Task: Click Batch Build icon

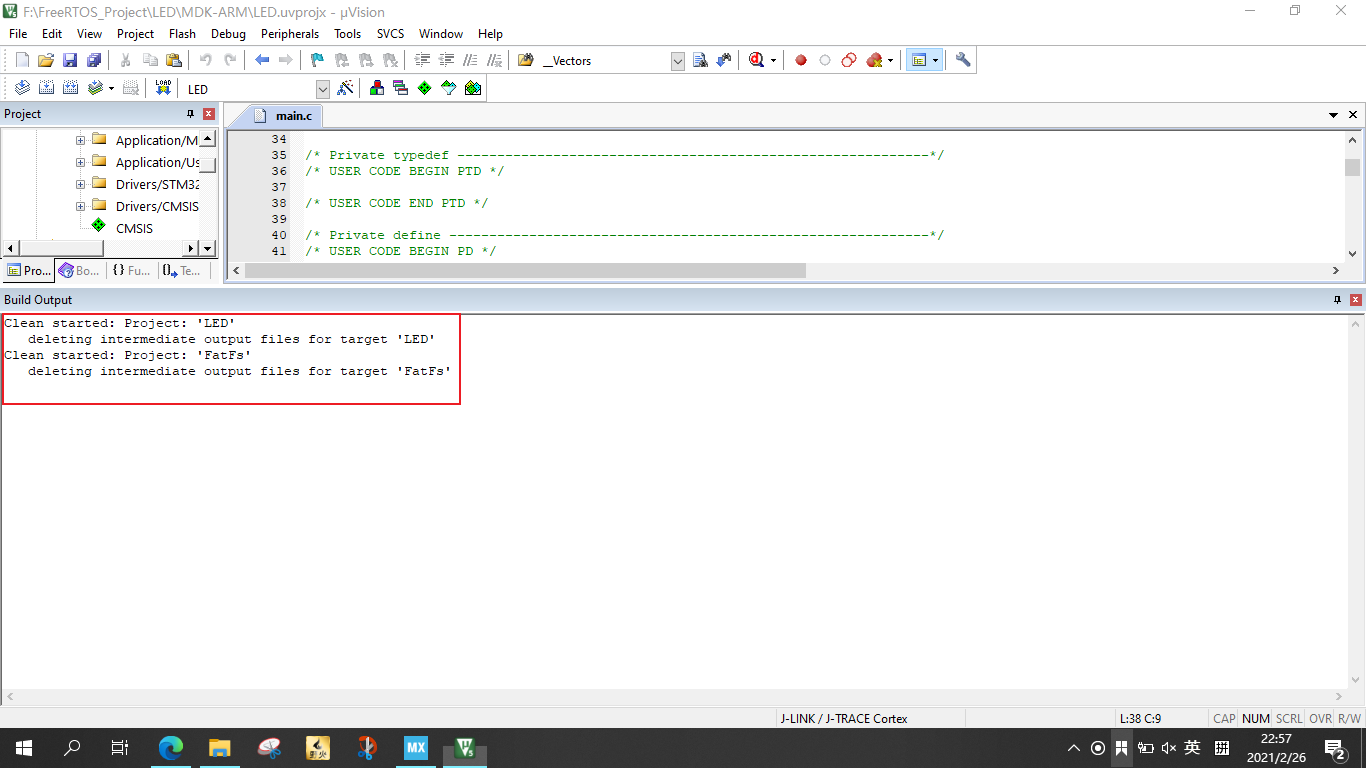Action: coord(95,88)
